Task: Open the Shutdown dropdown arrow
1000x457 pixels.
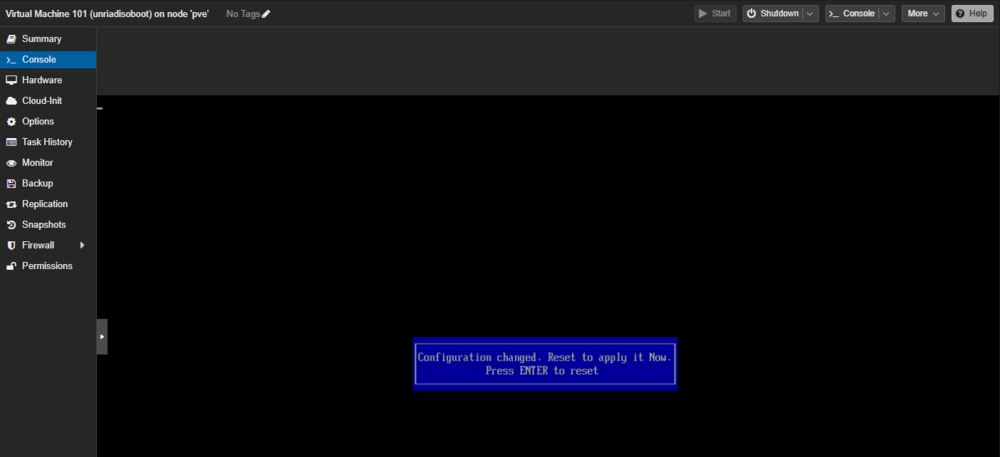Action: (811, 13)
